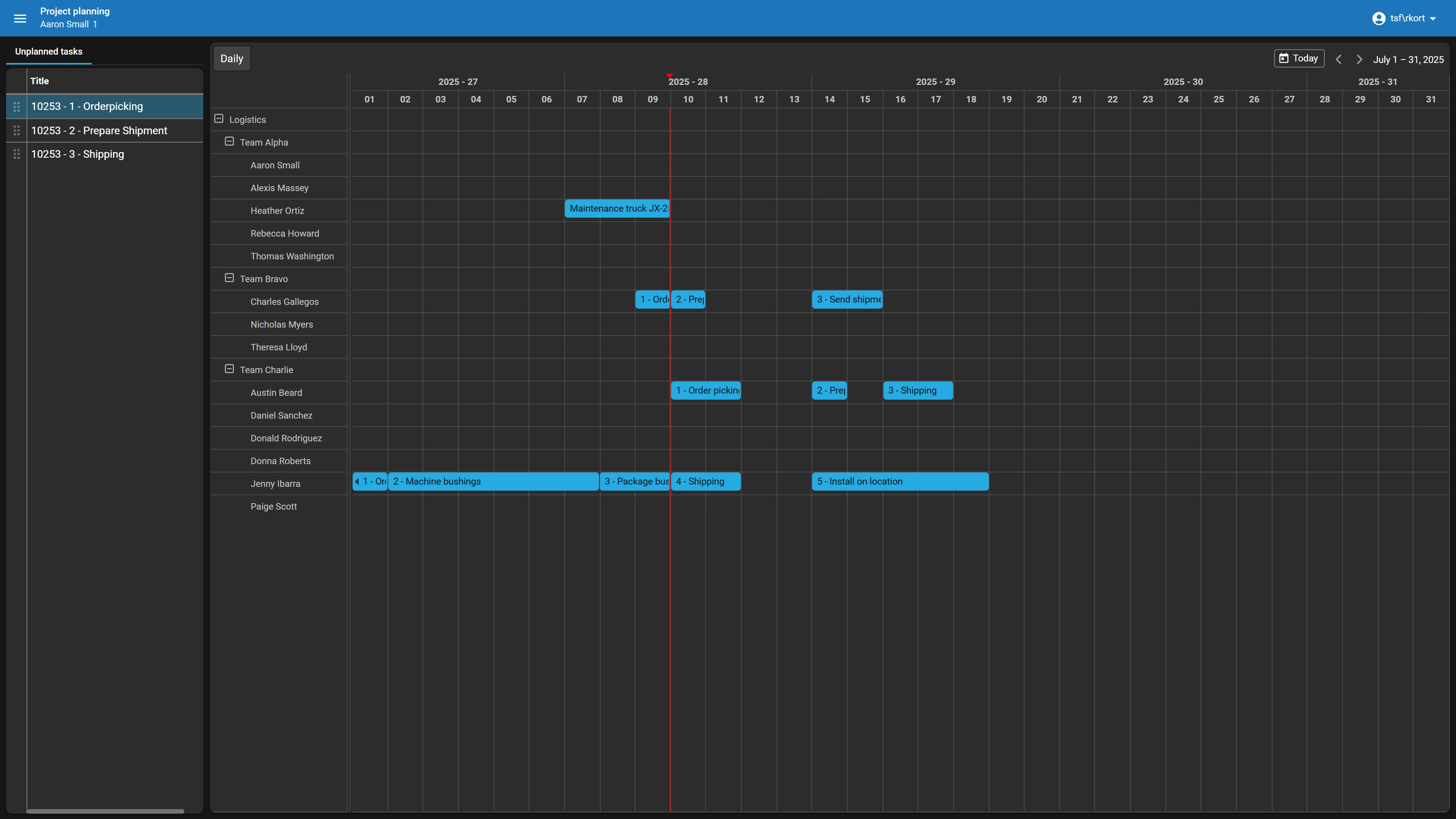Open Jenny Ibarra's 1 - Ord task bar

370,482
